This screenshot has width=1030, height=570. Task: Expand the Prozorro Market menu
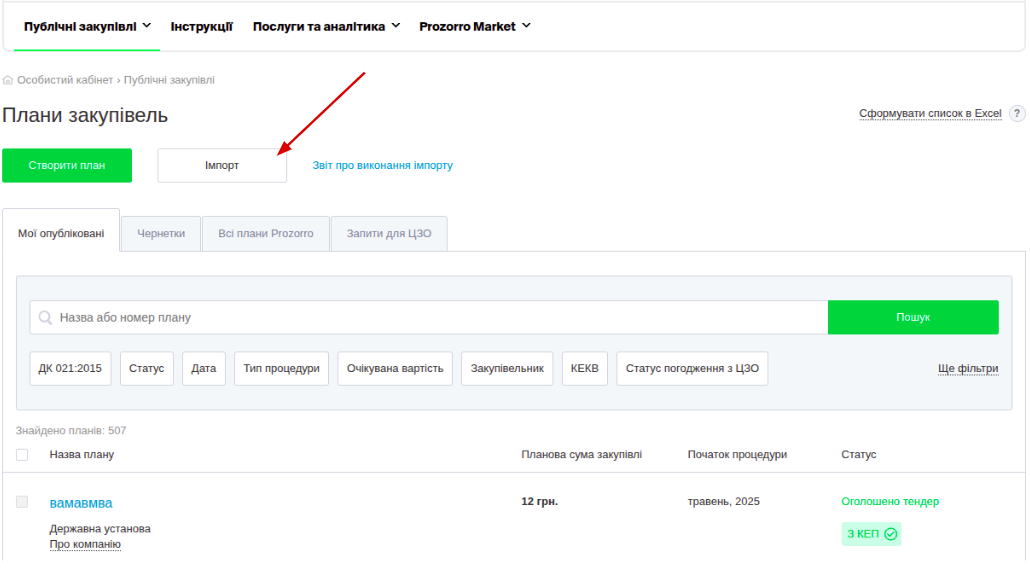[x=475, y=27]
